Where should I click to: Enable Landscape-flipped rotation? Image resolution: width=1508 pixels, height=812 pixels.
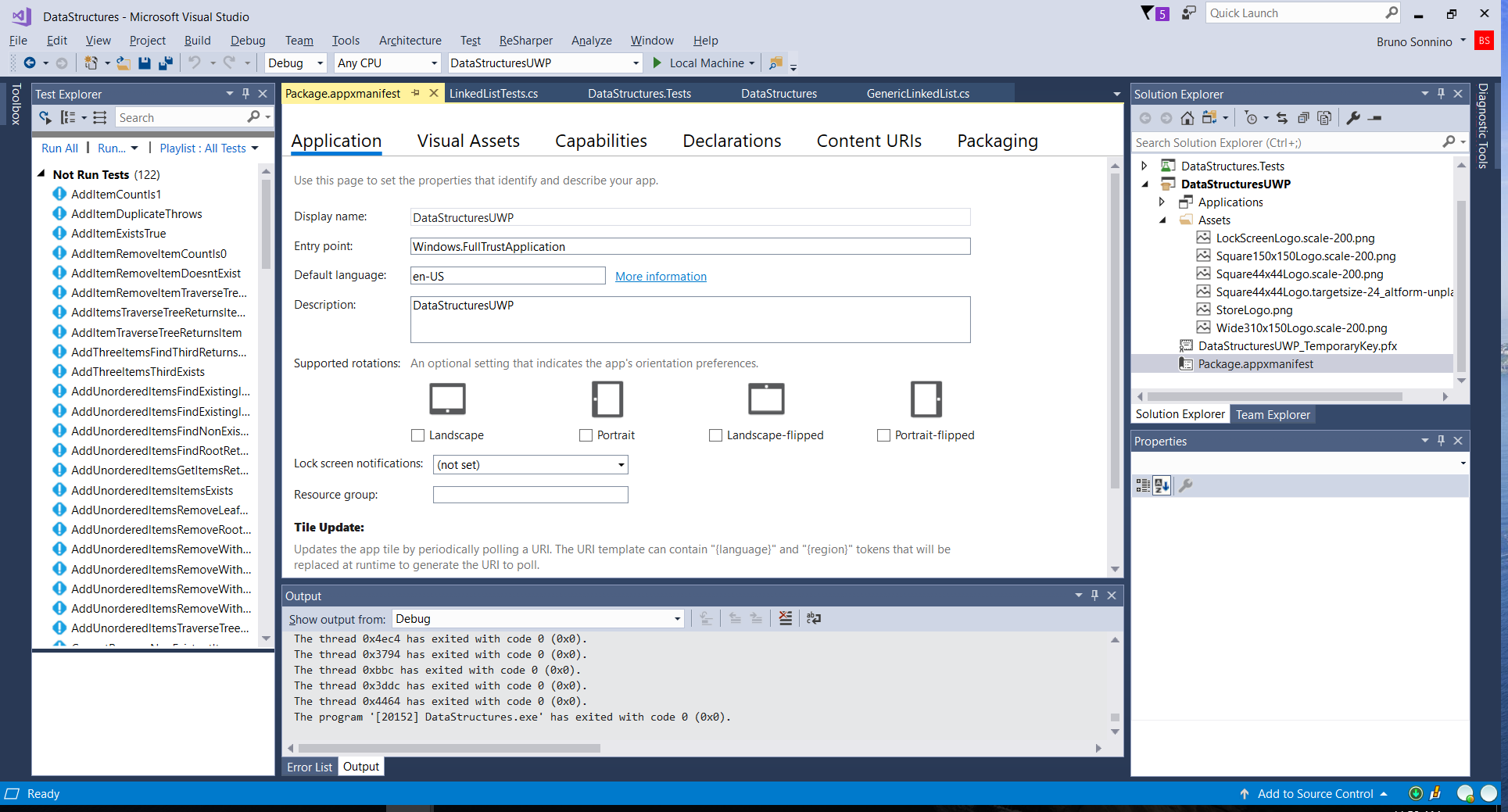pos(715,435)
